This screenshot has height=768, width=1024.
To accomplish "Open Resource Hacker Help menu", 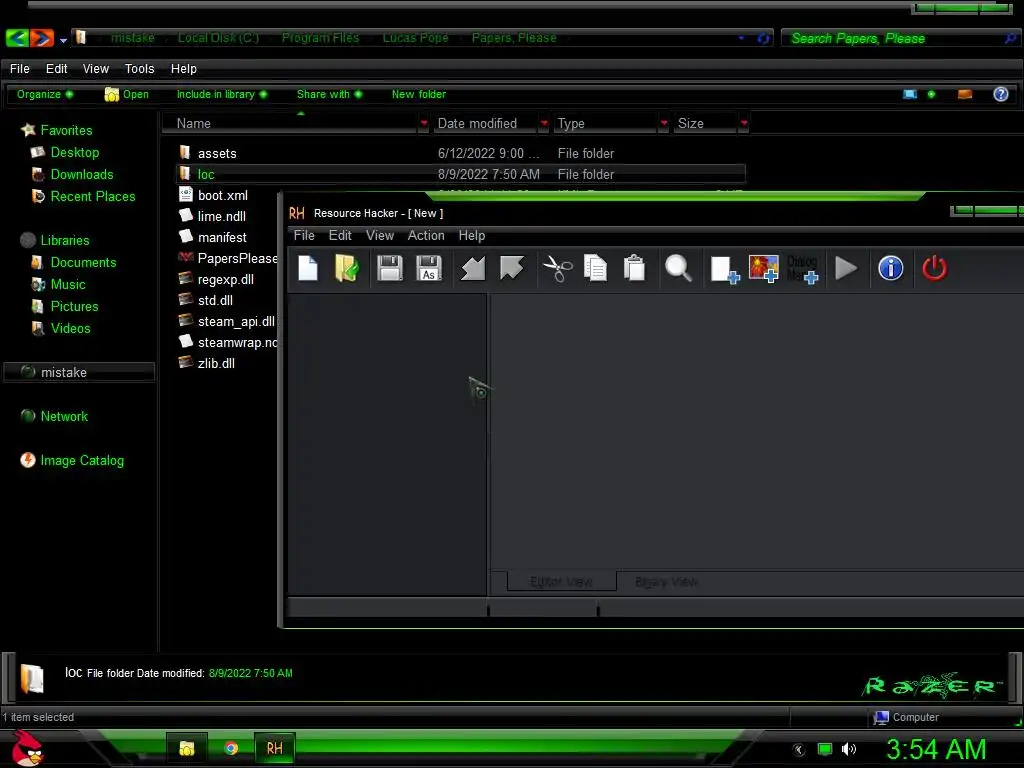I will (472, 236).
